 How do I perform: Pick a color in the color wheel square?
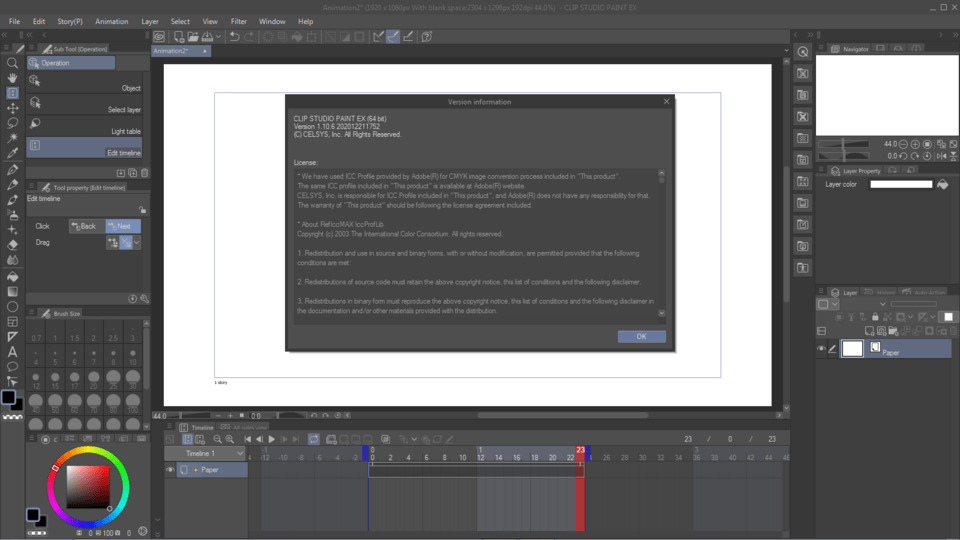[x=88, y=487]
